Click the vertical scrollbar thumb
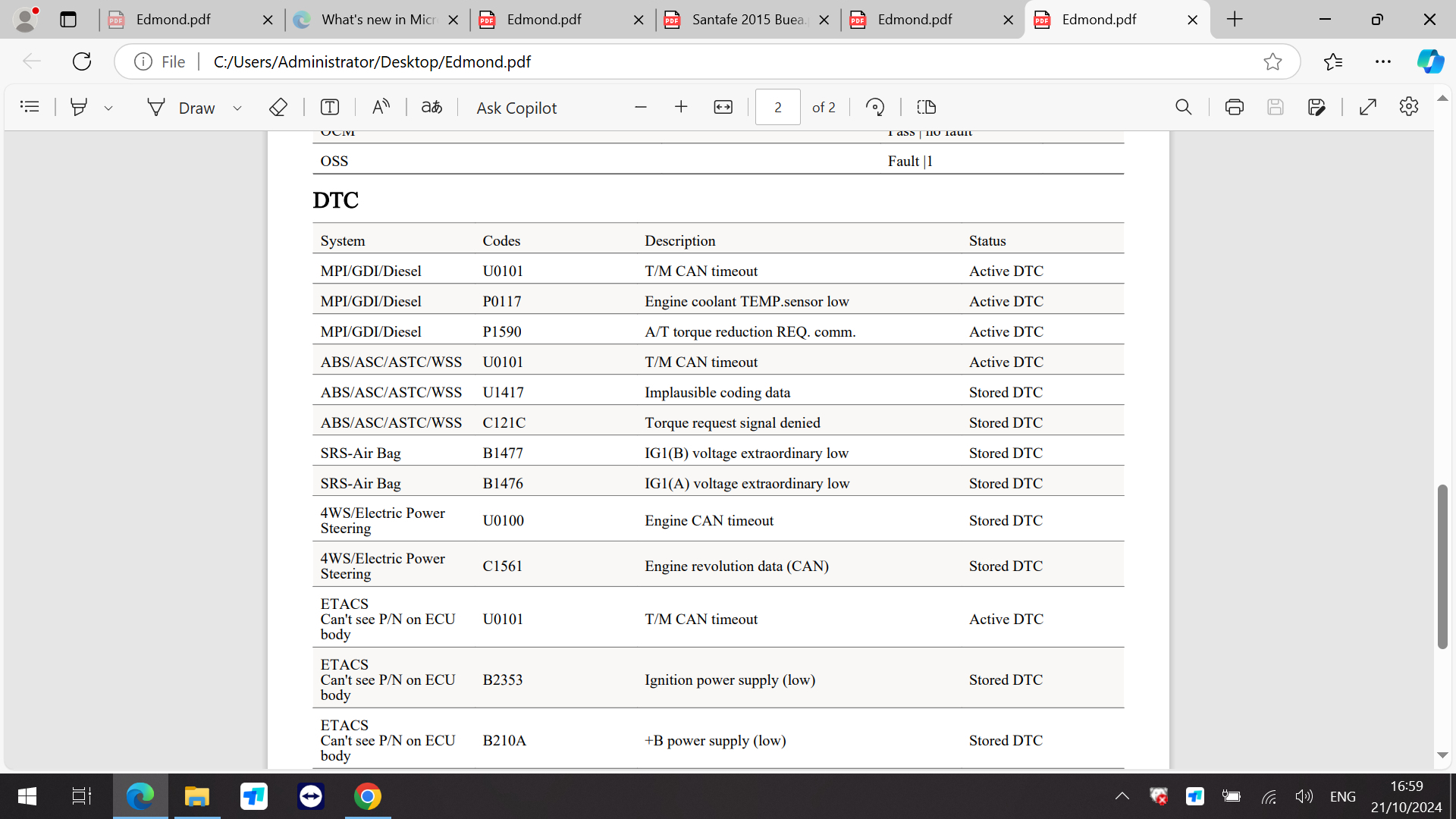 coord(1442,566)
